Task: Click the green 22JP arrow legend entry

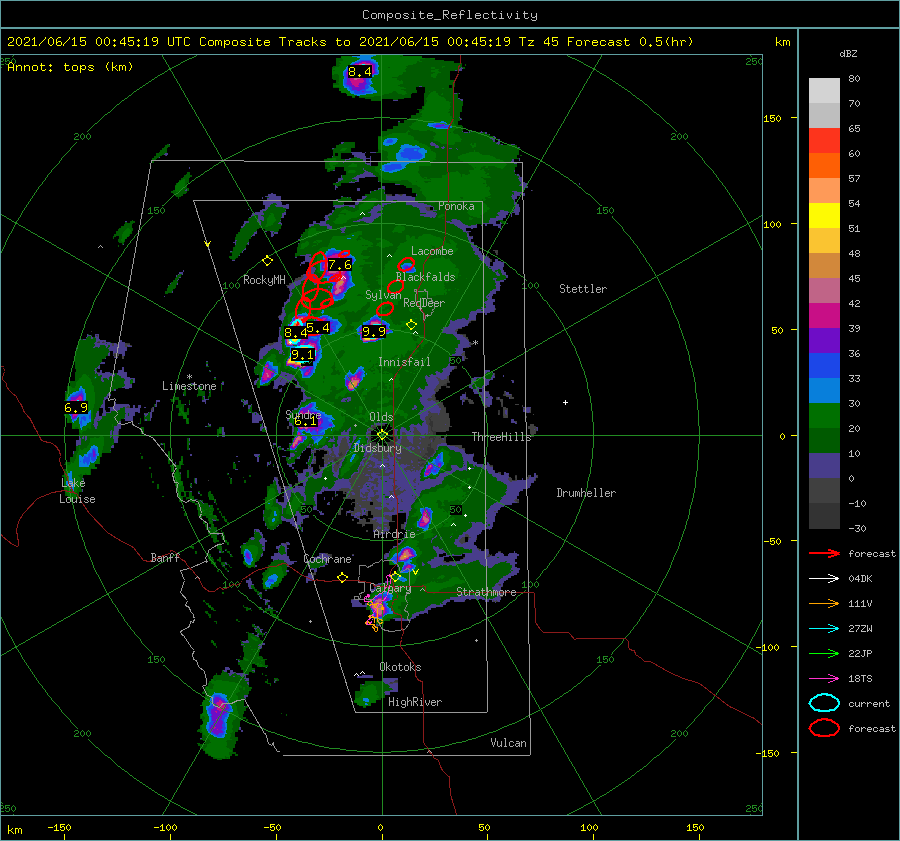Action: [824, 653]
